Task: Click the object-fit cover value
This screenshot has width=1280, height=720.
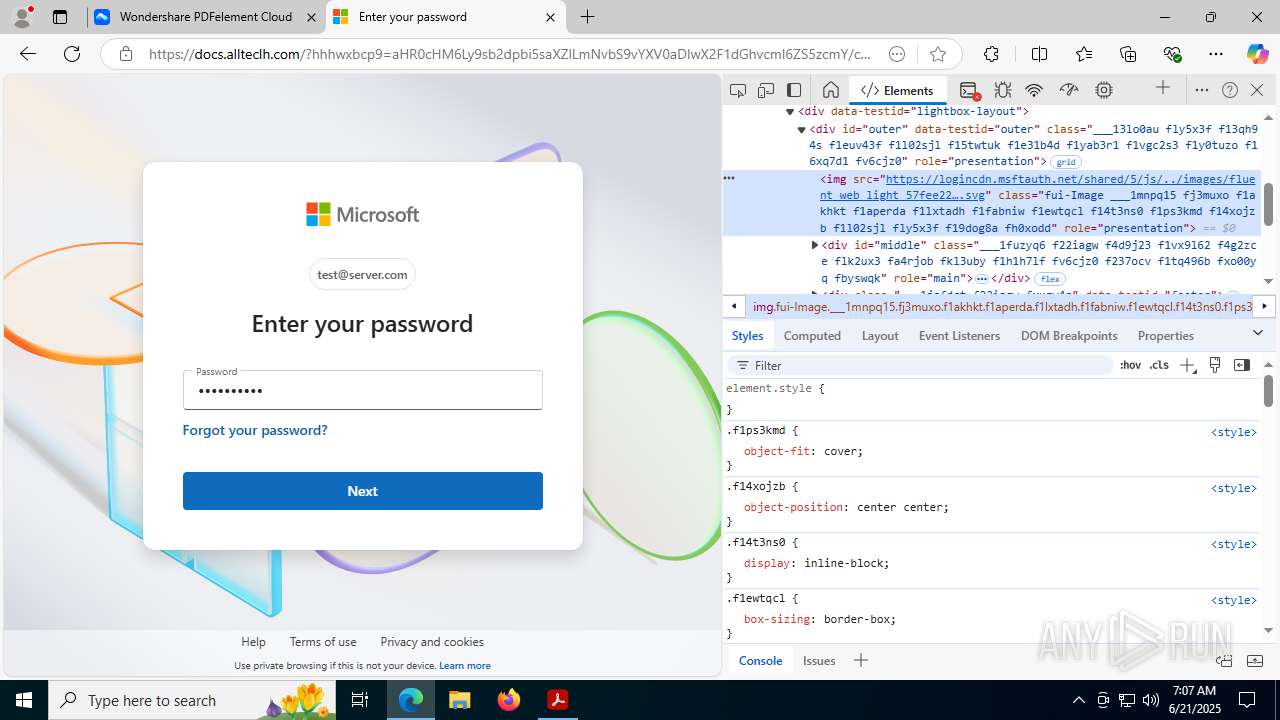Action: 840,451
